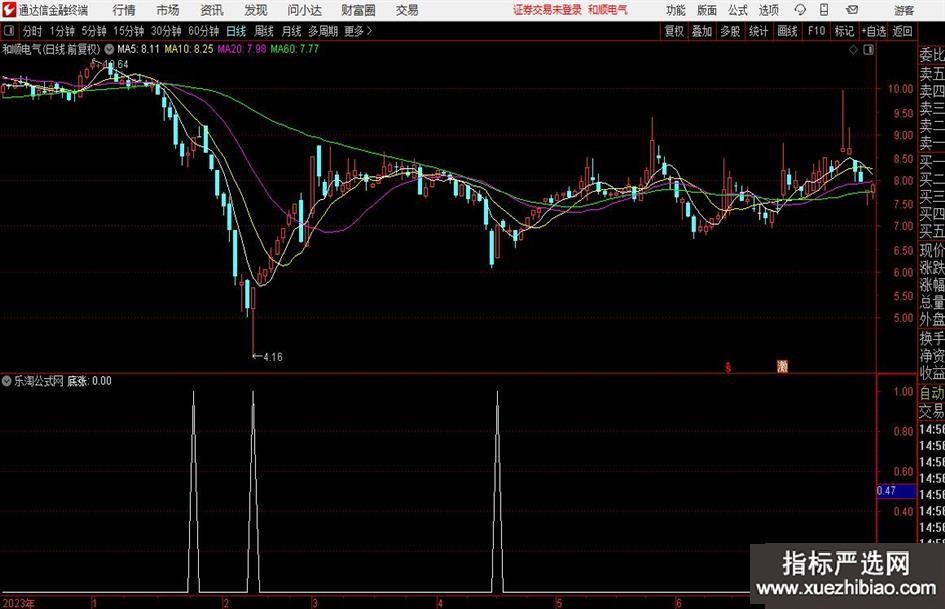Image resolution: width=945 pixels, height=609 pixels.
Task: Open the 多周期 multi-period view
Action: click(323, 31)
